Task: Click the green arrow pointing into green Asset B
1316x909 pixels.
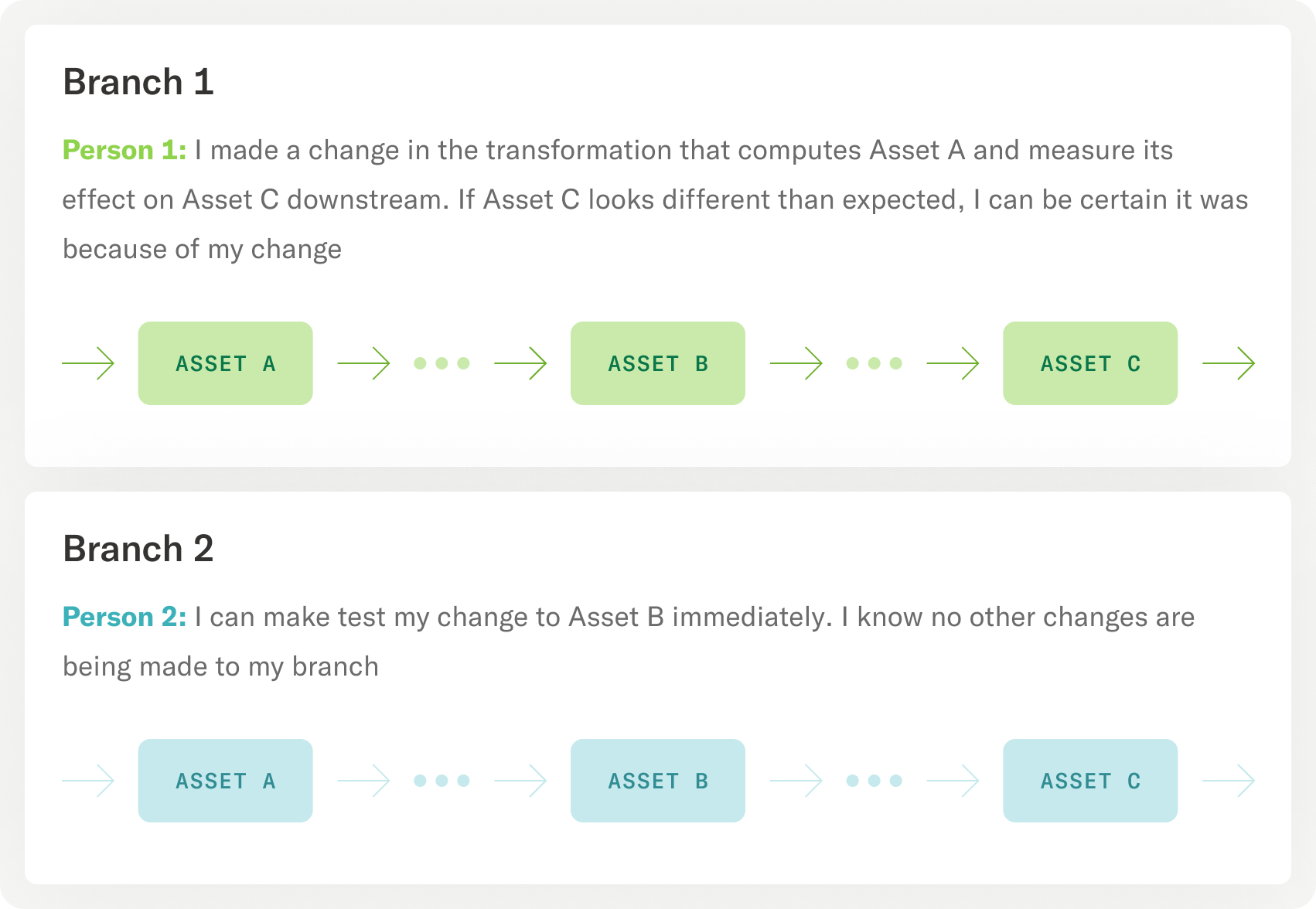Action: (520, 363)
